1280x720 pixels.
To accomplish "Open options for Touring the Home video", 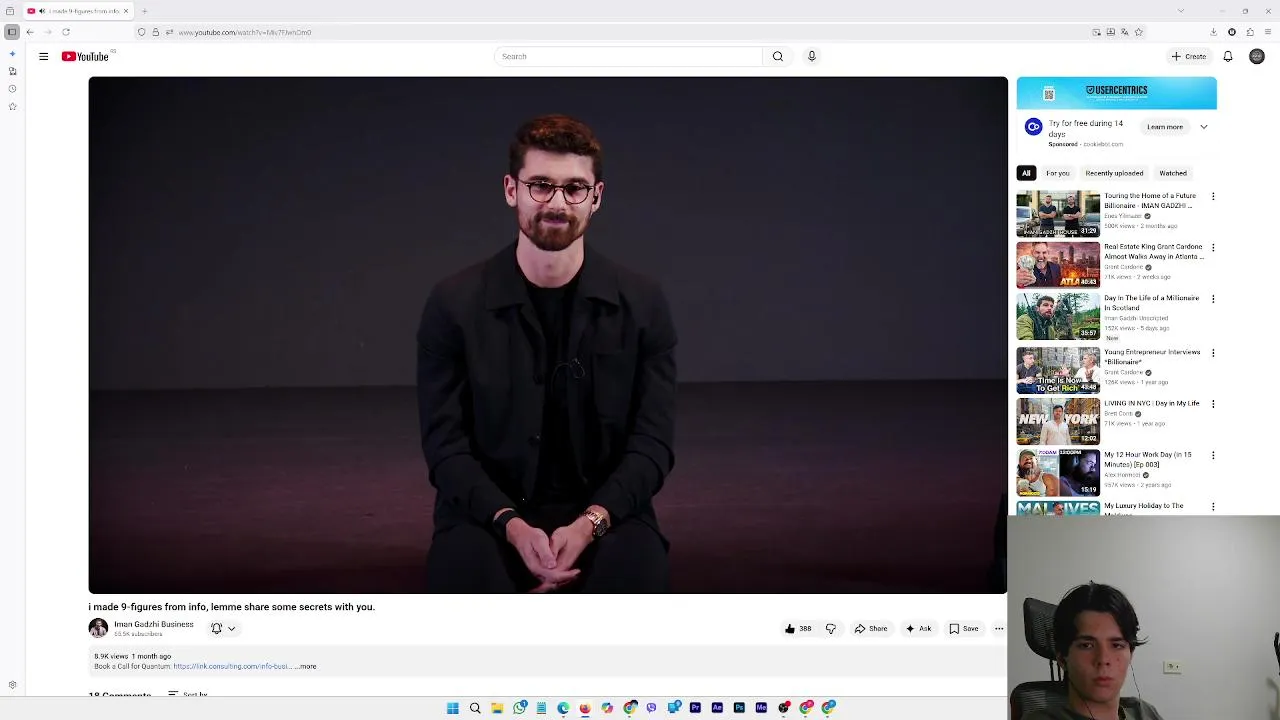I will pyautogui.click(x=1213, y=197).
